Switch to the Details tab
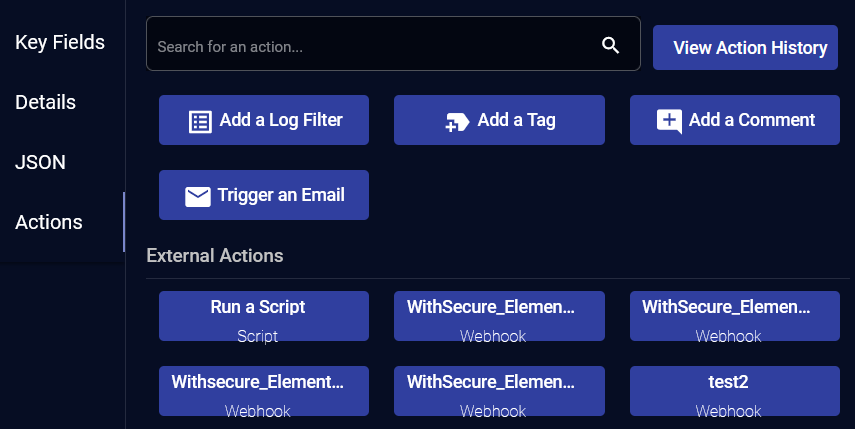The height and width of the screenshot is (429, 855). (46, 102)
